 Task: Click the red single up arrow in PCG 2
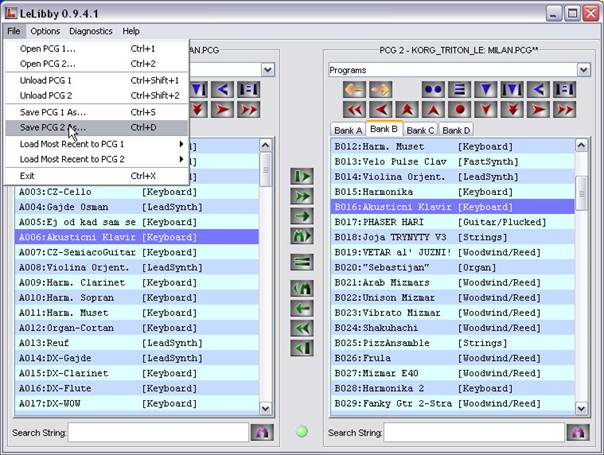point(433,109)
